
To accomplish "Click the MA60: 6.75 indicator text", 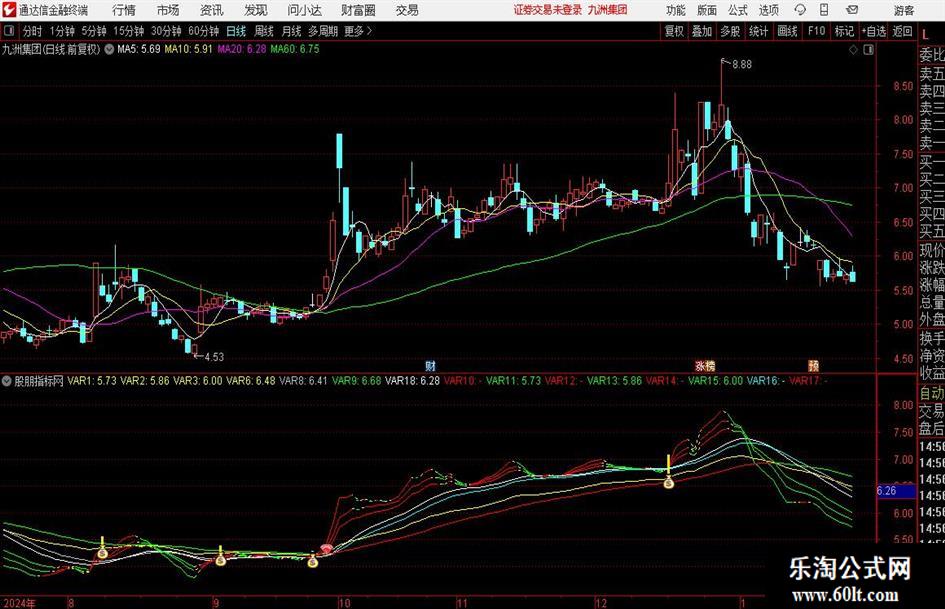I will coord(295,49).
